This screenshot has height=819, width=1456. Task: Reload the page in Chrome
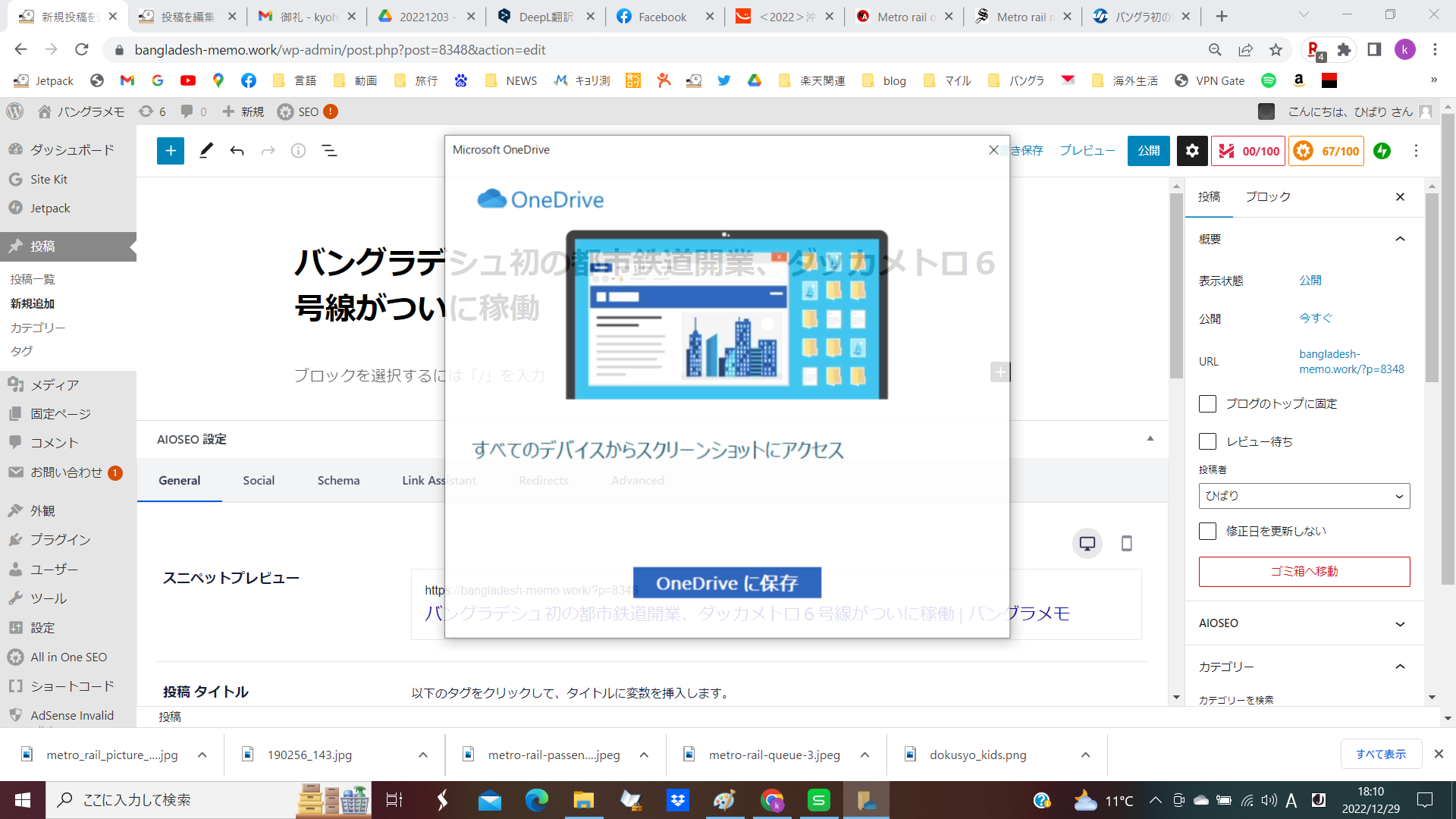pos(82,50)
